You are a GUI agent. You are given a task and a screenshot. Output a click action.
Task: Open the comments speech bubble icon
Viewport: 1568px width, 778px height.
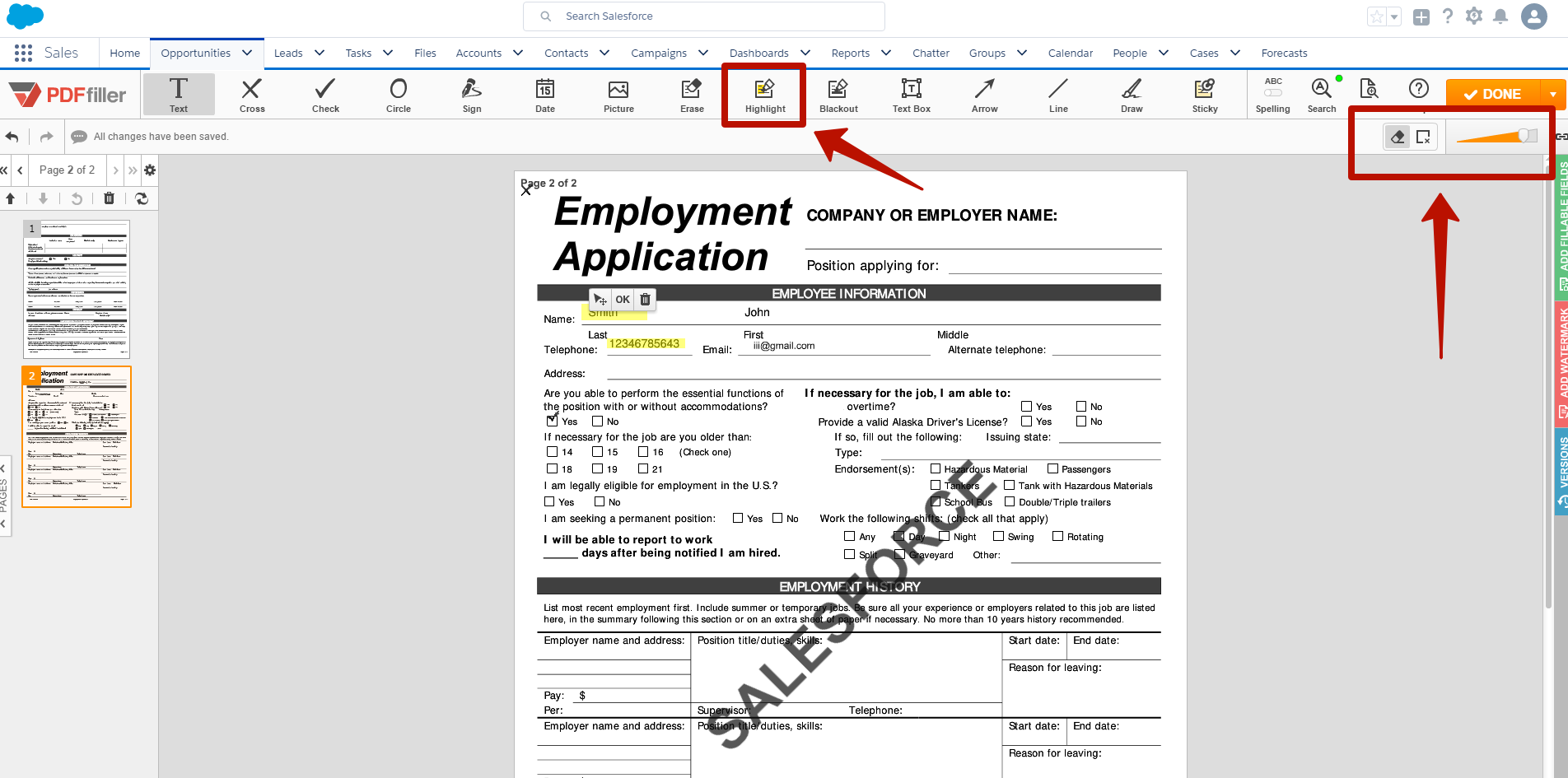pyautogui.click(x=79, y=137)
